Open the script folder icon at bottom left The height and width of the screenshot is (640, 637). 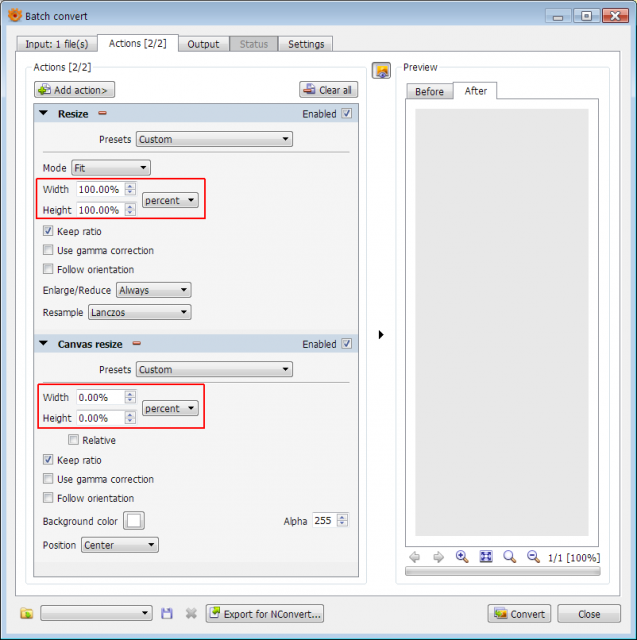click(x=27, y=613)
